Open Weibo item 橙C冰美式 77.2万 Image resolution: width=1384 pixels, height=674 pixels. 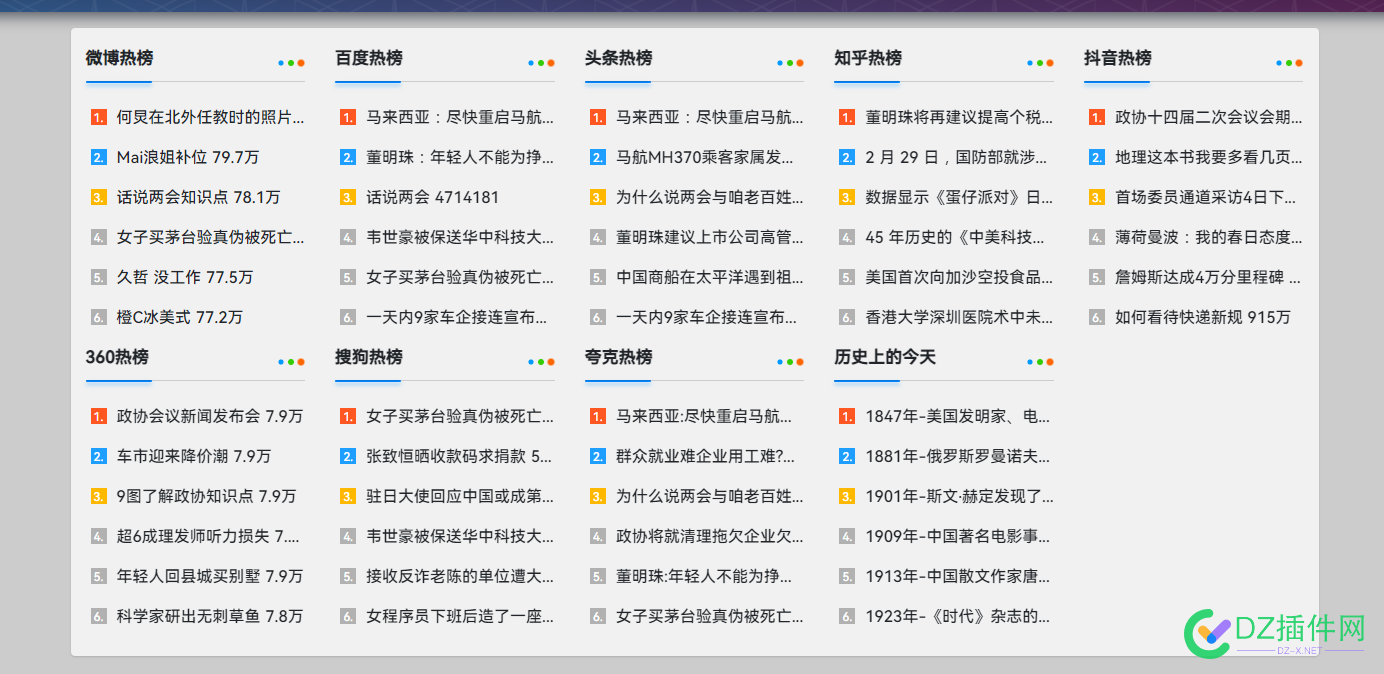pos(180,317)
